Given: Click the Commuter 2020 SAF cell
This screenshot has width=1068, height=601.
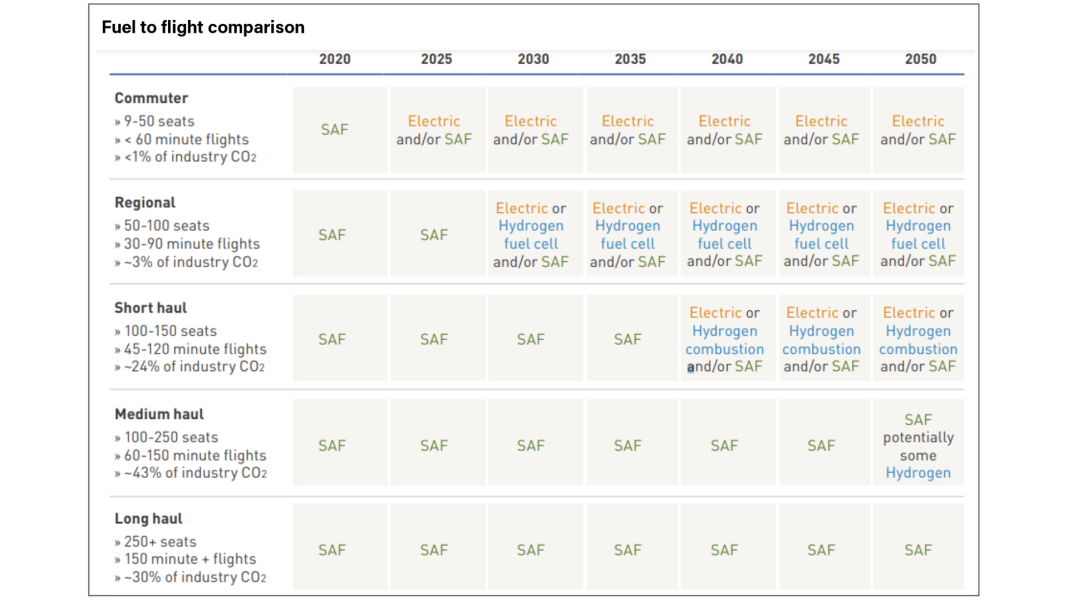Looking at the screenshot, I should (x=335, y=130).
